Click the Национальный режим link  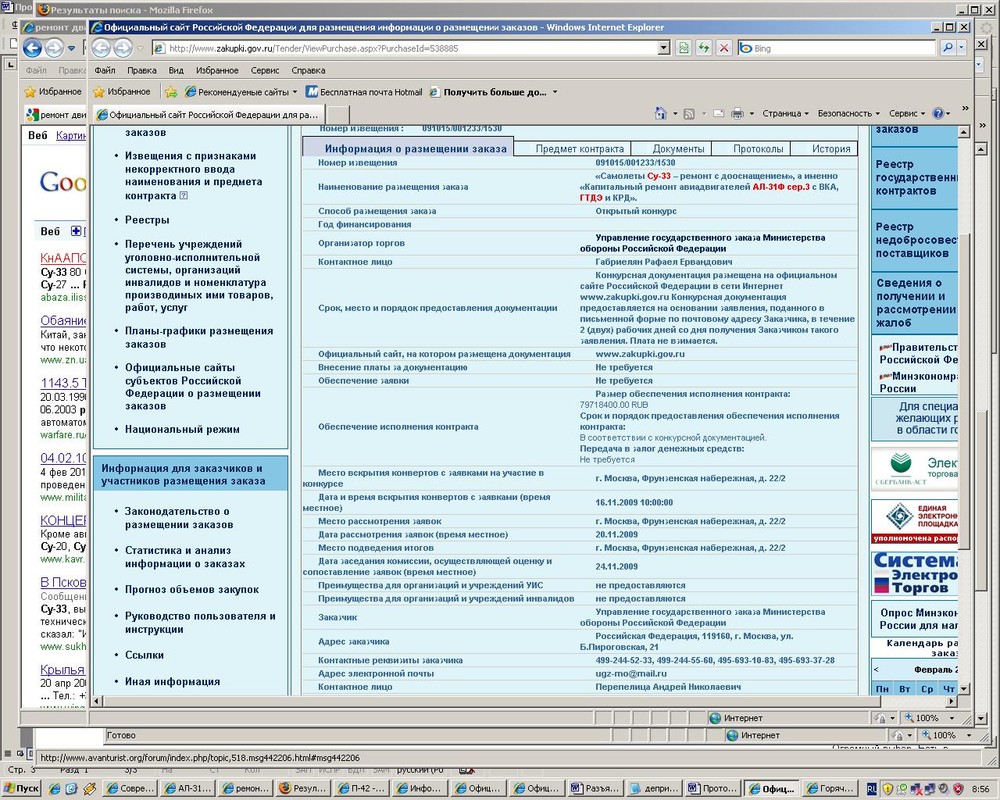[x=182, y=429]
